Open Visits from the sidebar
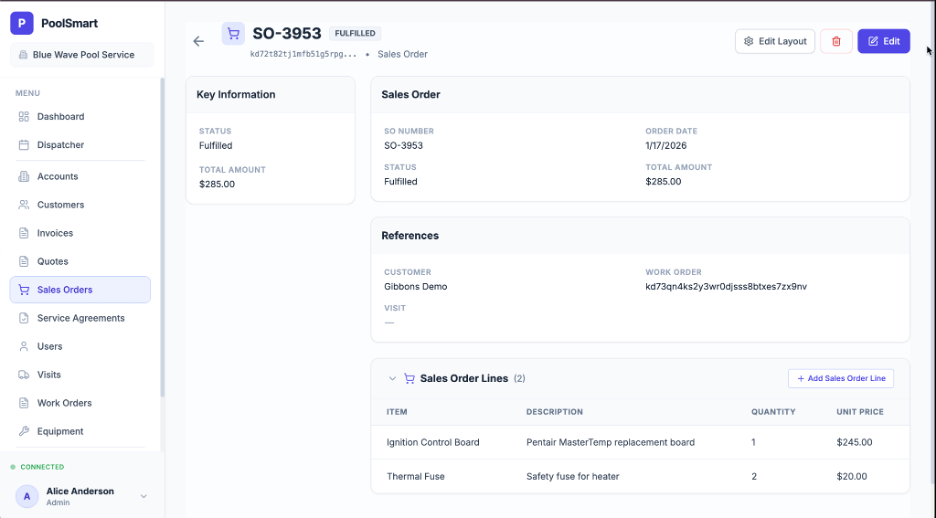 click(49, 375)
